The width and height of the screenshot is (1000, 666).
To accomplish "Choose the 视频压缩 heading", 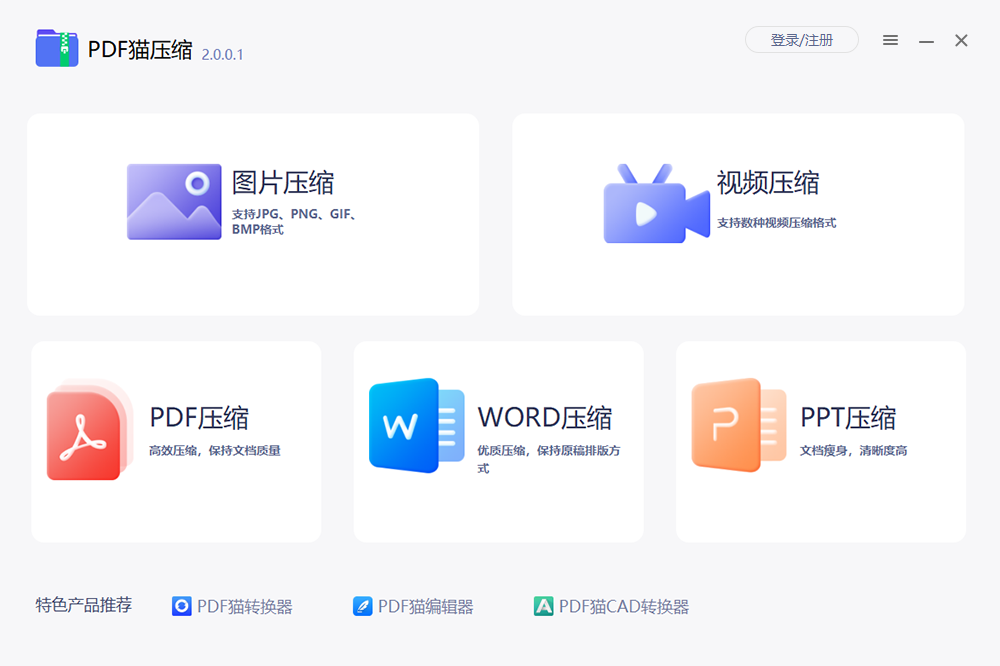I will pyautogui.click(x=768, y=183).
